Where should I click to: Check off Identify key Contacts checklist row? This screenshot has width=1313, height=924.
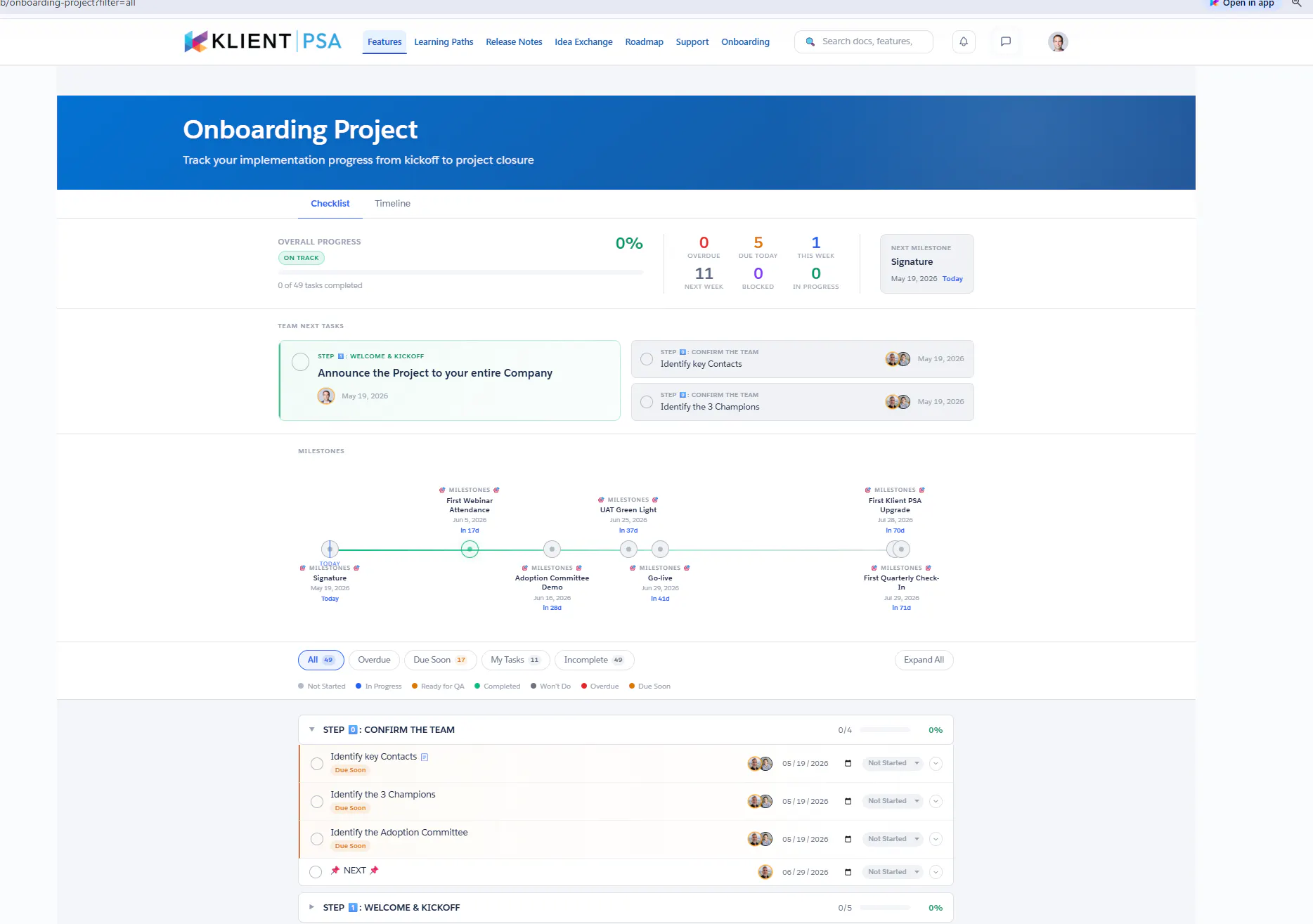(x=317, y=764)
